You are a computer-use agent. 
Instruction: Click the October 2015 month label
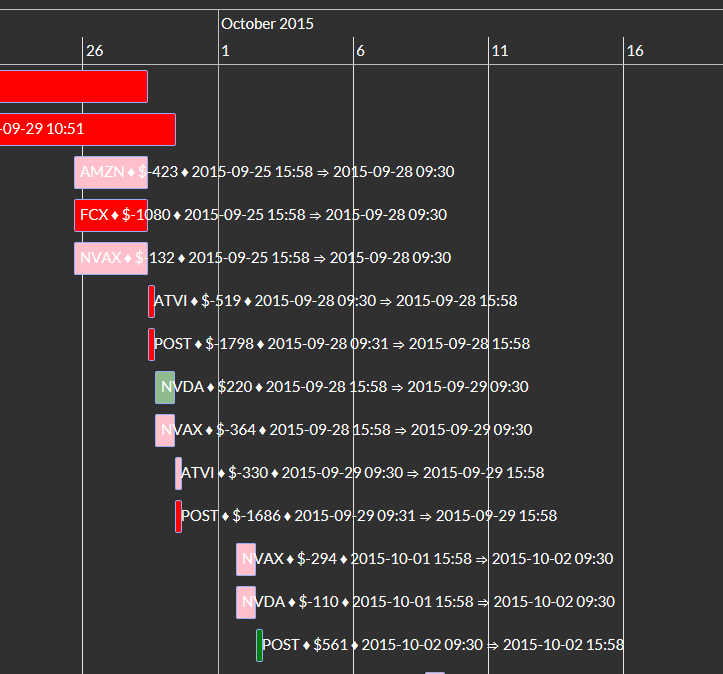[x=267, y=24]
